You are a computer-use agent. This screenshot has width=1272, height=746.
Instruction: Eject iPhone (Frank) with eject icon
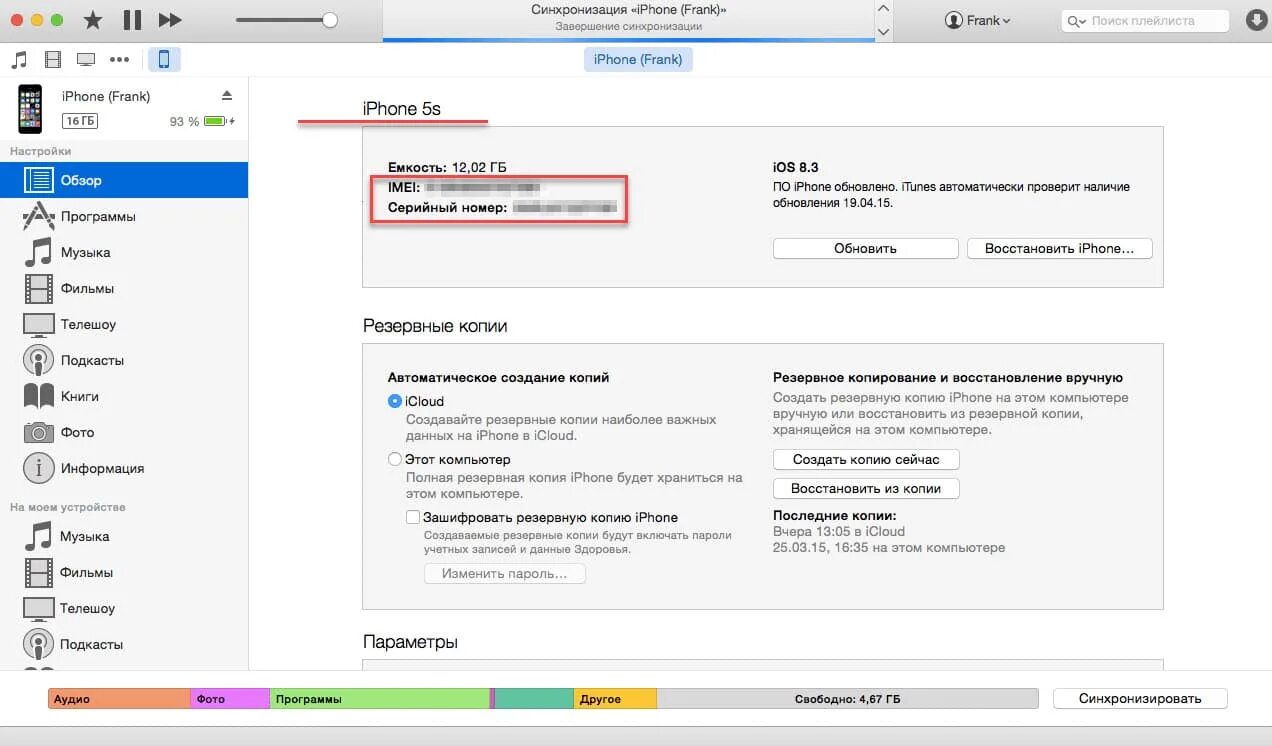tap(226, 96)
